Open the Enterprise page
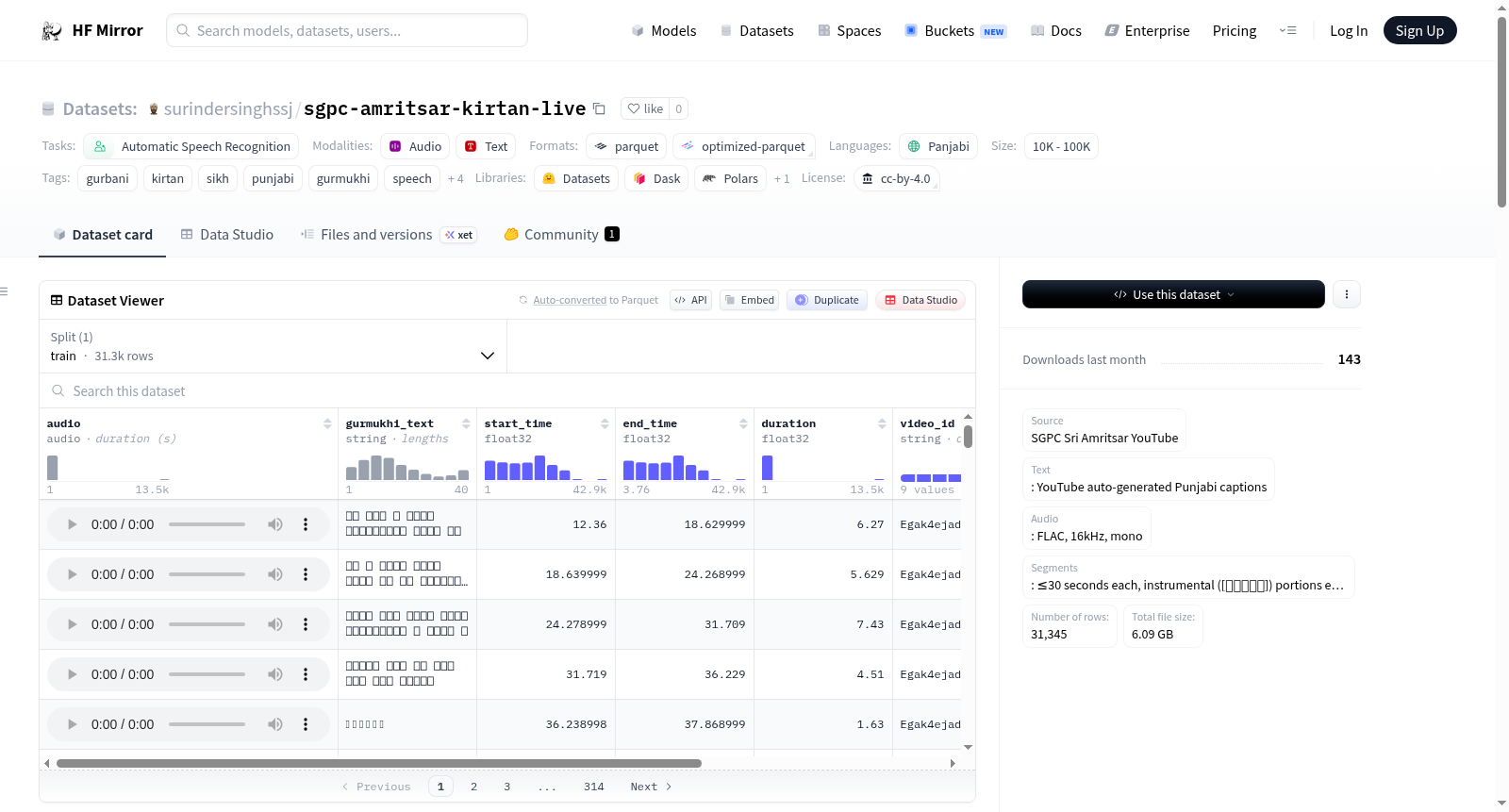This screenshot has width=1509, height=812. pos(1147,30)
